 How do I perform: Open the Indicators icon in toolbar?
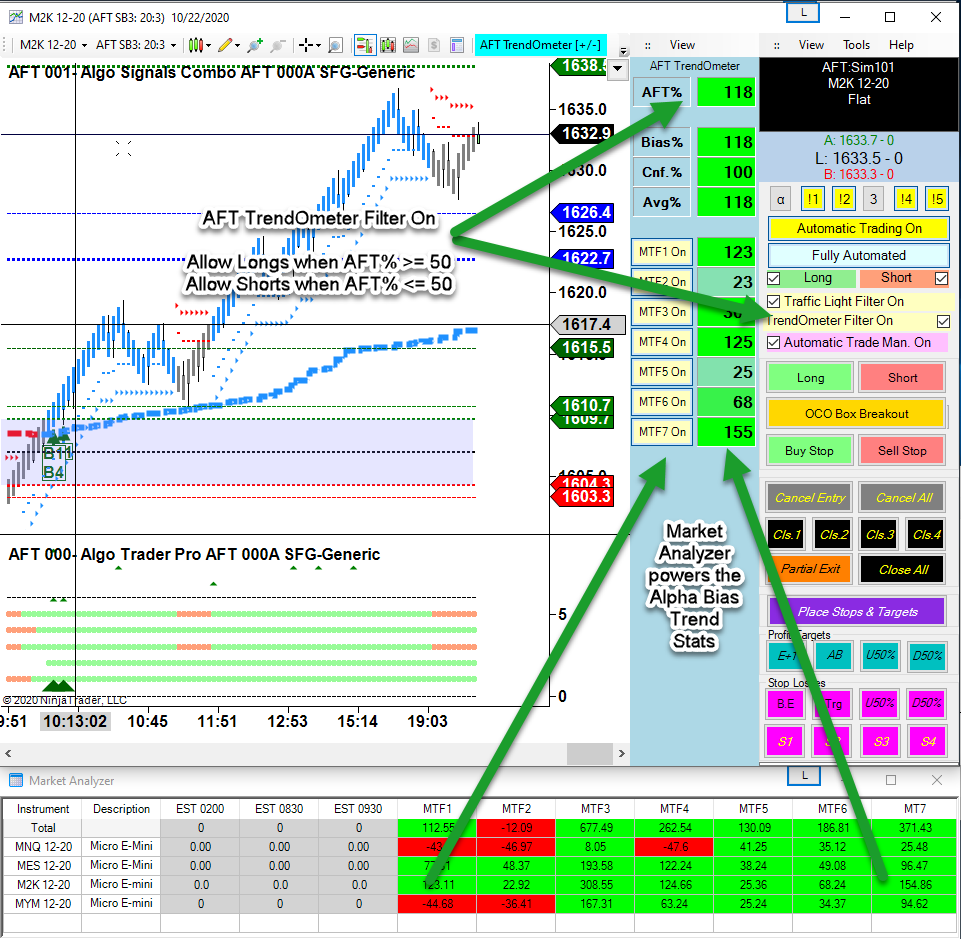pyautogui.click(x=411, y=45)
